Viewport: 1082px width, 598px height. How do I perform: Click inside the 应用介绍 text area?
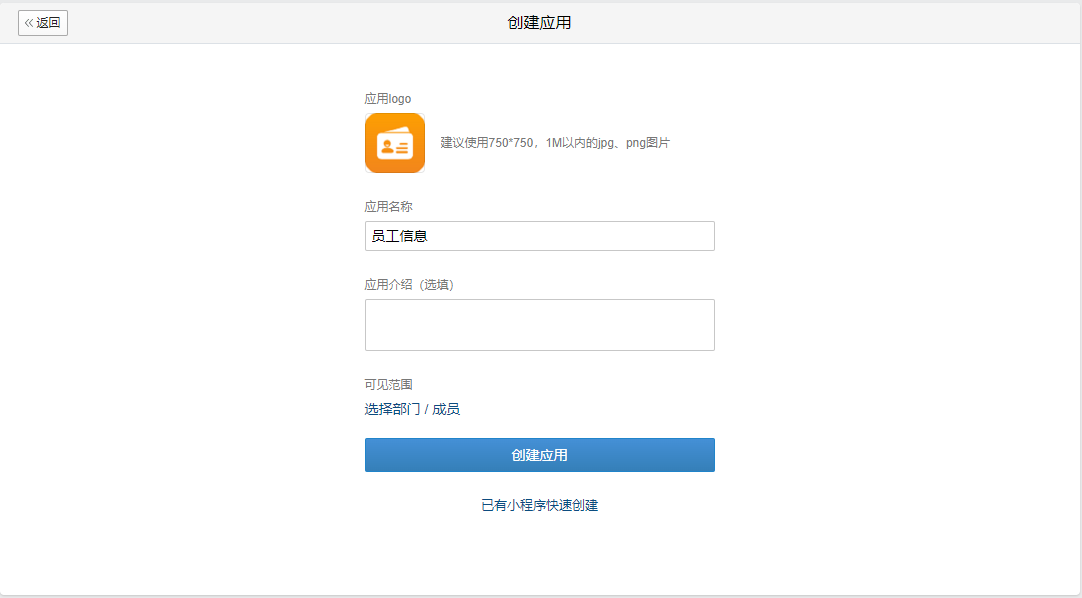[x=539, y=325]
